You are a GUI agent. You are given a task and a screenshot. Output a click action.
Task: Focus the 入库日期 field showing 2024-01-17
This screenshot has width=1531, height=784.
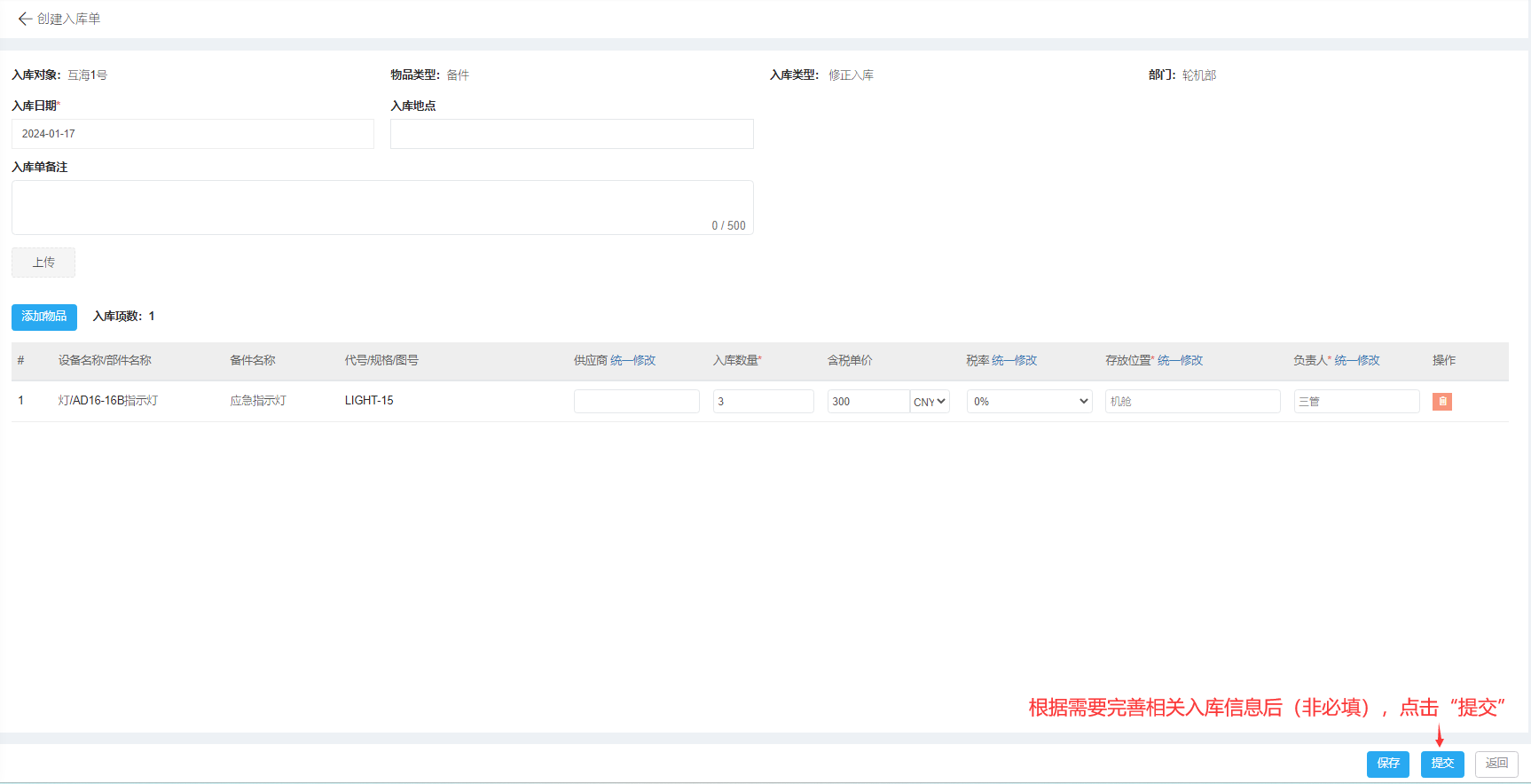[x=192, y=134]
